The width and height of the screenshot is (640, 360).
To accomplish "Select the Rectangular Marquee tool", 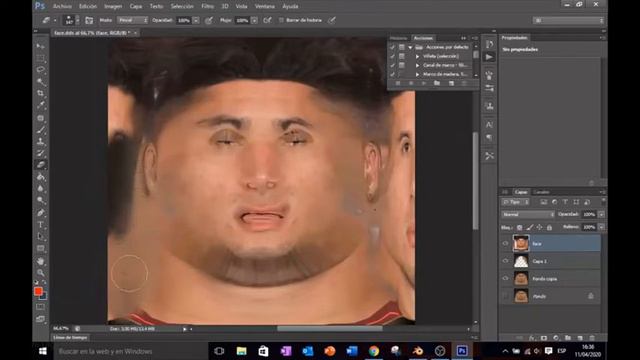I will click(40, 58).
